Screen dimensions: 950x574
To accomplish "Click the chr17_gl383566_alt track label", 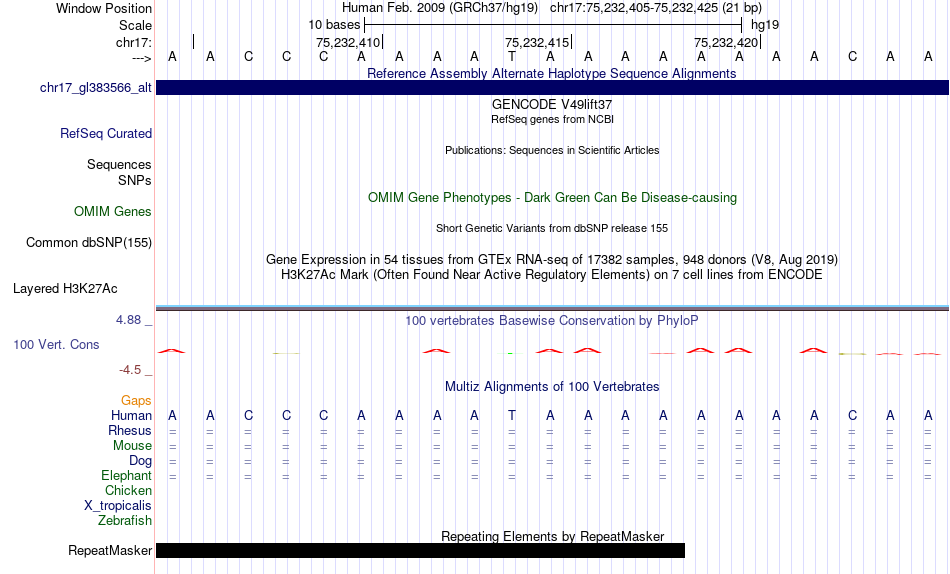I will click(x=96, y=87).
